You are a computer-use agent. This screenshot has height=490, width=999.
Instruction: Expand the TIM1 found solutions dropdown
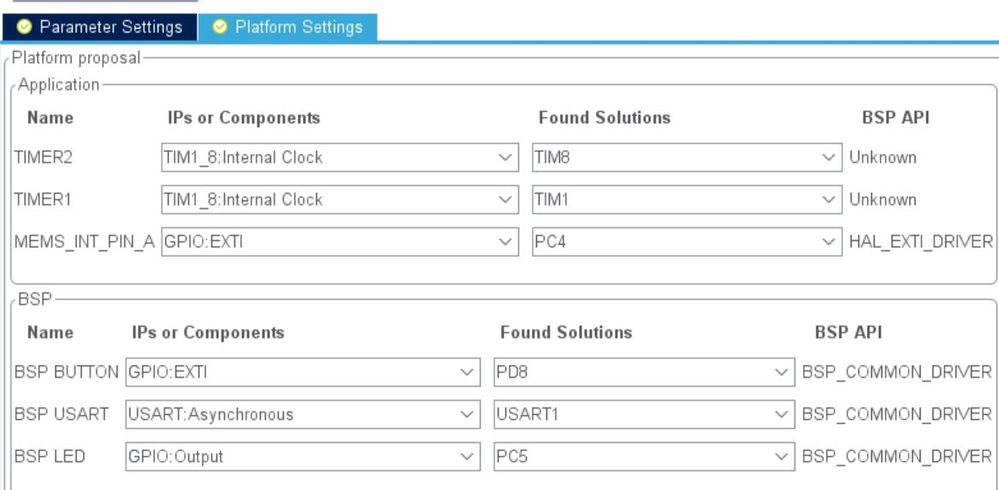click(x=687, y=199)
